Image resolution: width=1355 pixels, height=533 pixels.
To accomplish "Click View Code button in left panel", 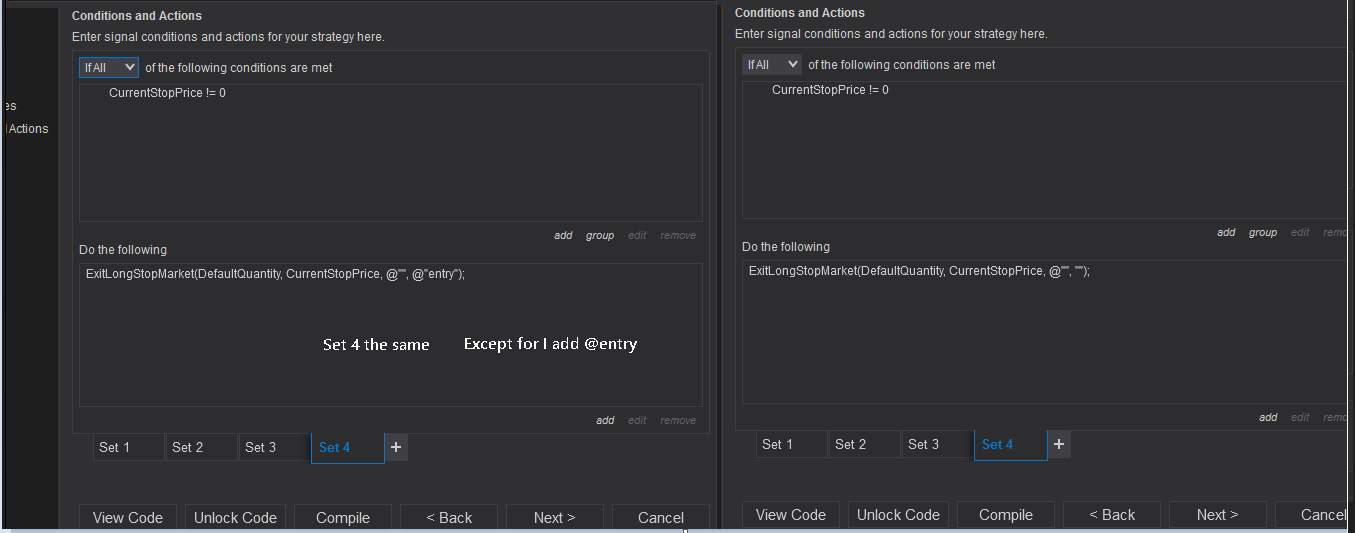I will pos(128,518).
